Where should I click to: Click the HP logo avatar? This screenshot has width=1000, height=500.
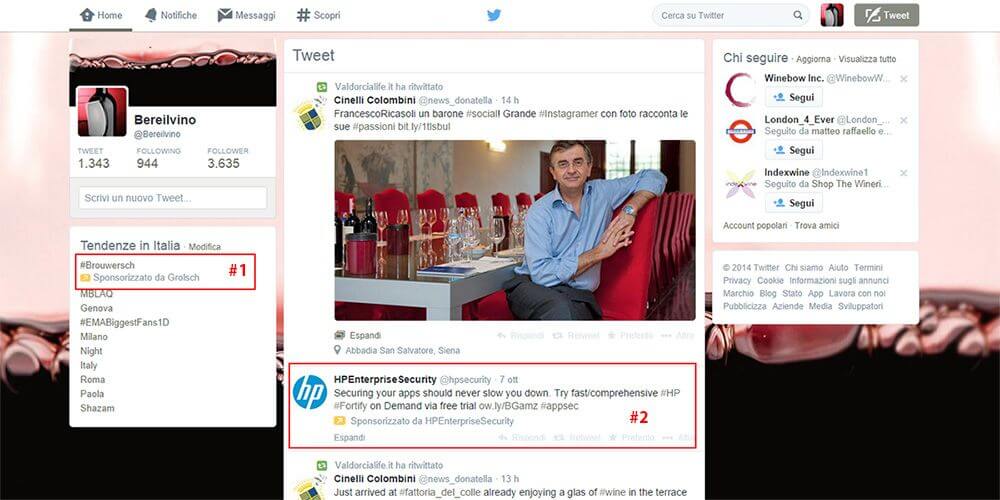click(310, 392)
